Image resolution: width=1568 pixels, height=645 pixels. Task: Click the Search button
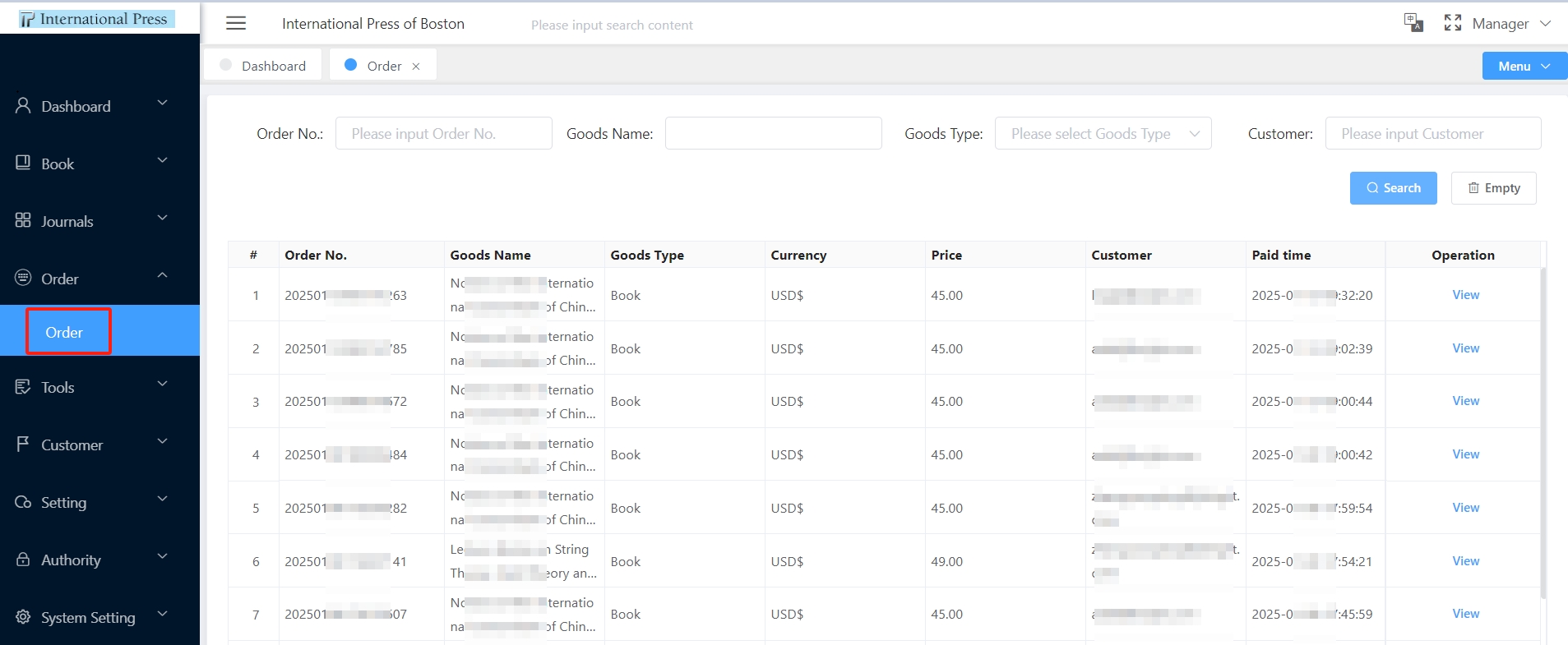click(x=1393, y=188)
